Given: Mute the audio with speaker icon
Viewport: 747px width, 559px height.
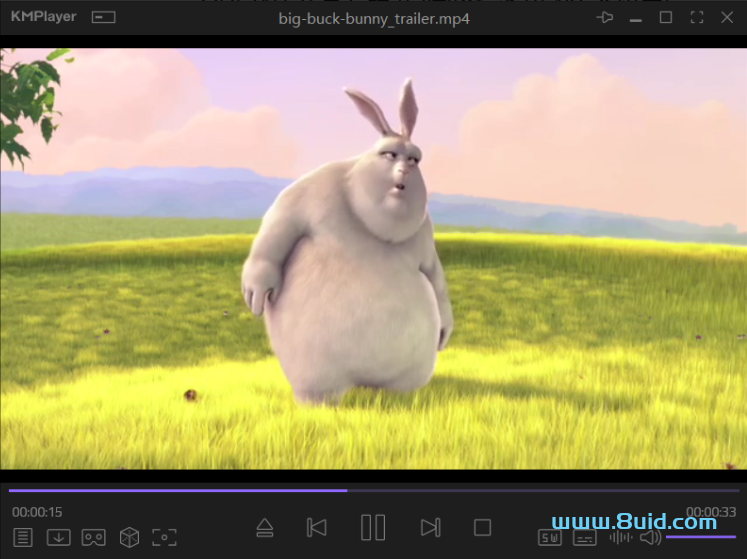Looking at the screenshot, I should coord(650,538).
